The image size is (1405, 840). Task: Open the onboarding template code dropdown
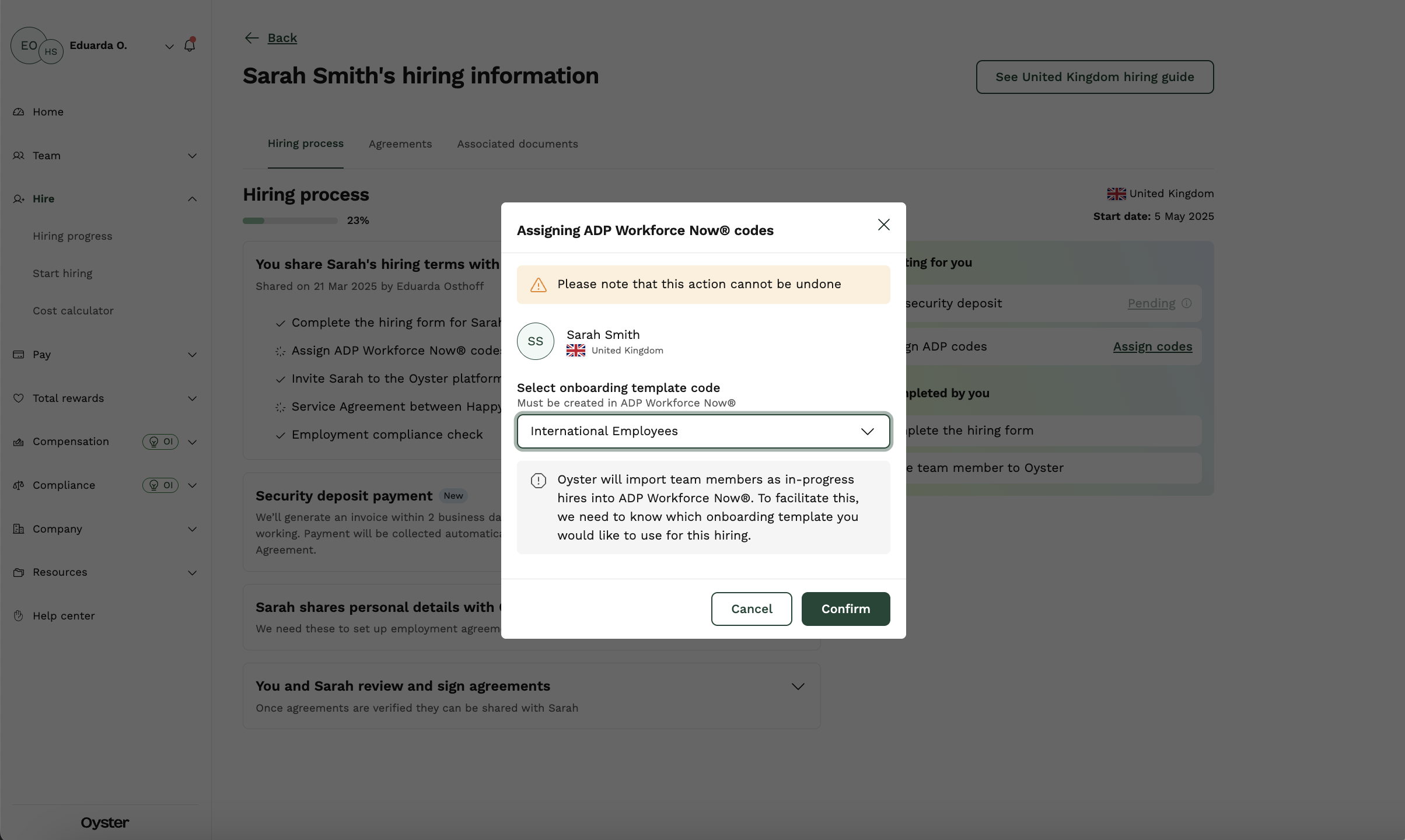coord(703,431)
